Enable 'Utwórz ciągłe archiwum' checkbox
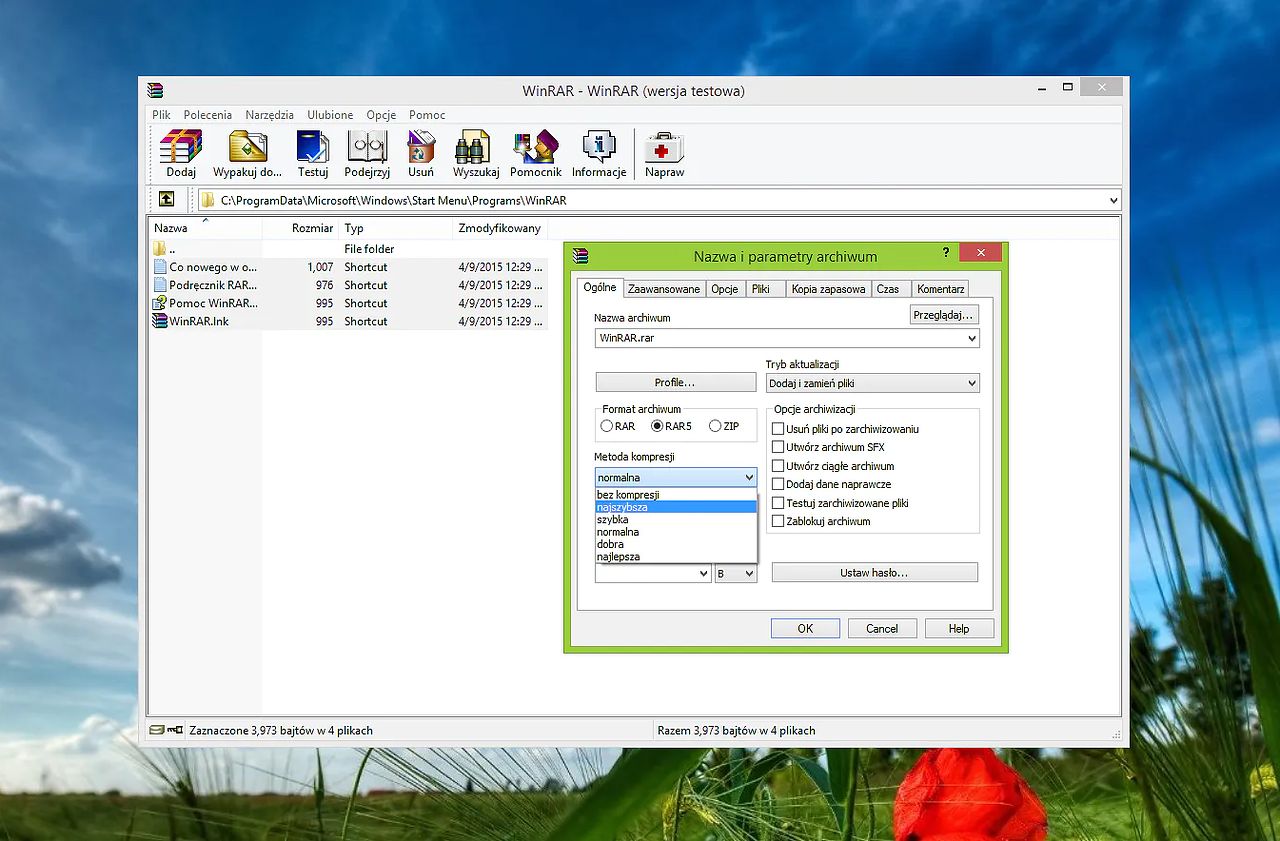Screen dimensions: 1280x841 pos(778,465)
